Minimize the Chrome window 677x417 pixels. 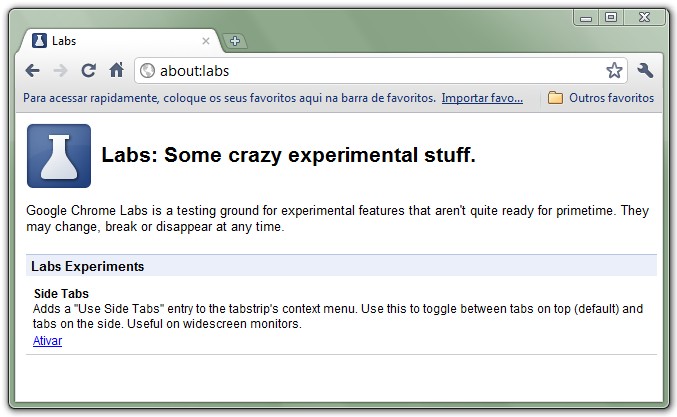[x=587, y=17]
